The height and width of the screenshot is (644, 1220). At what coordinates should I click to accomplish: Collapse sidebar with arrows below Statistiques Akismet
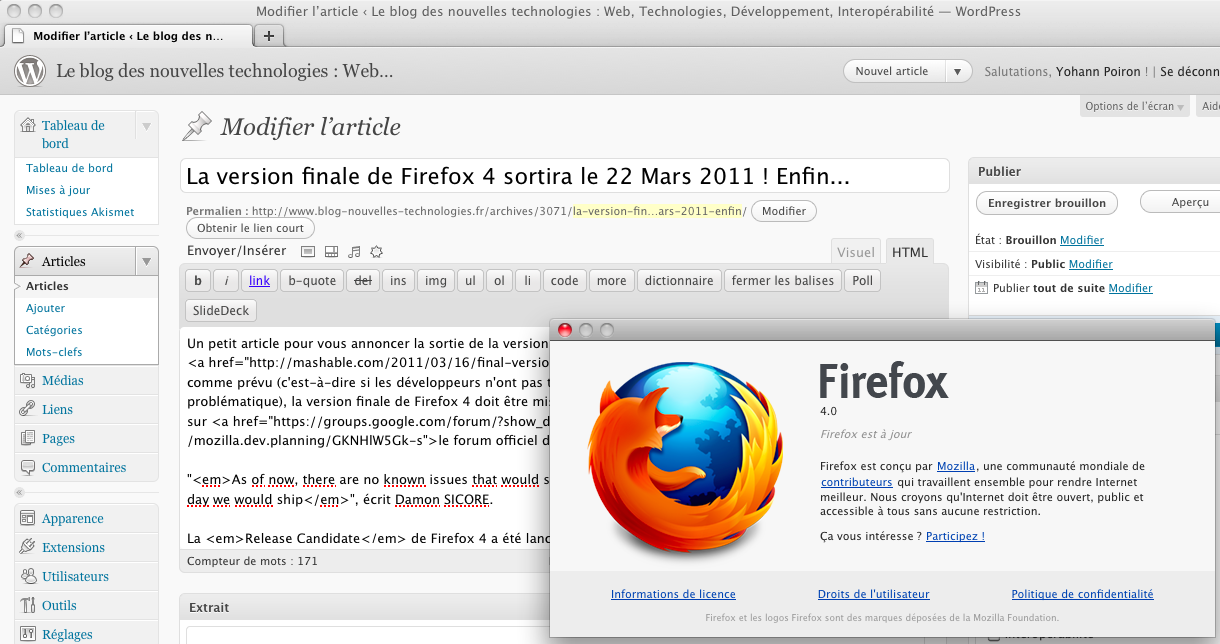pyautogui.click(x=20, y=235)
